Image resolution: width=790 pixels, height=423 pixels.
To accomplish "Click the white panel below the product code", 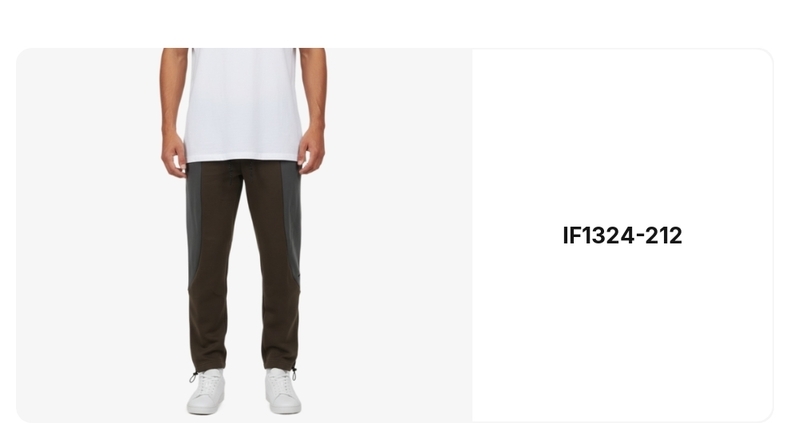I will (622, 333).
